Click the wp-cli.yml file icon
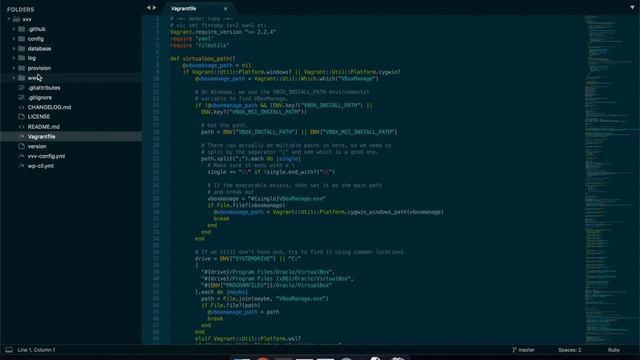Image resolution: width=640 pixels, height=360 pixels. (22, 166)
